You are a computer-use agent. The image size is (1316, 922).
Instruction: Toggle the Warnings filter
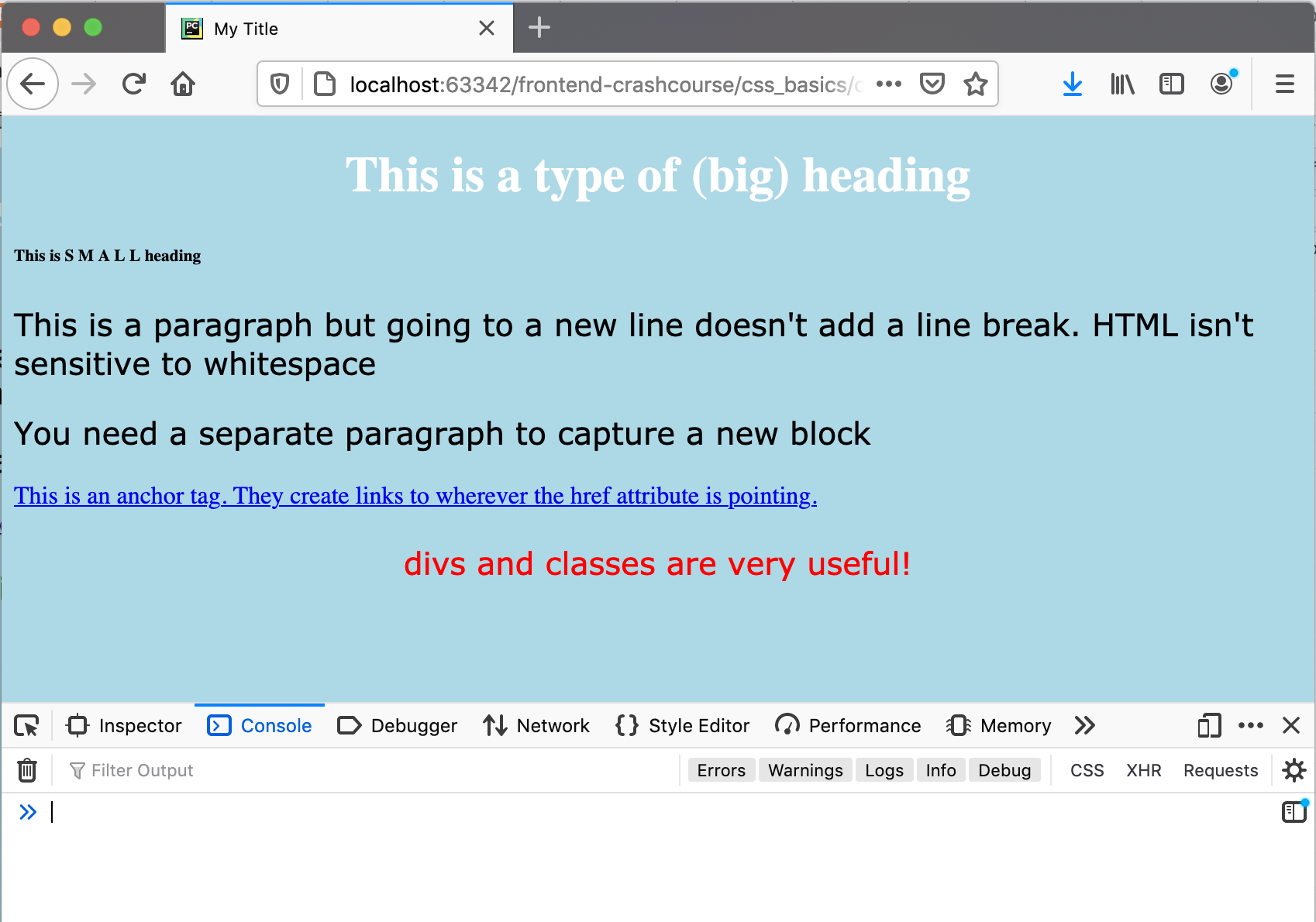805,770
